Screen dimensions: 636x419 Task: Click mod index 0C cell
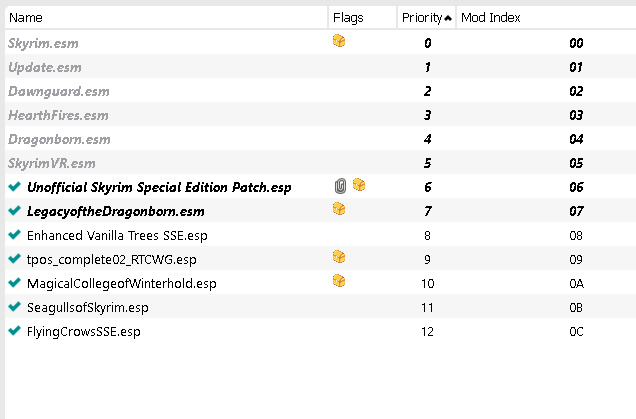click(x=576, y=331)
